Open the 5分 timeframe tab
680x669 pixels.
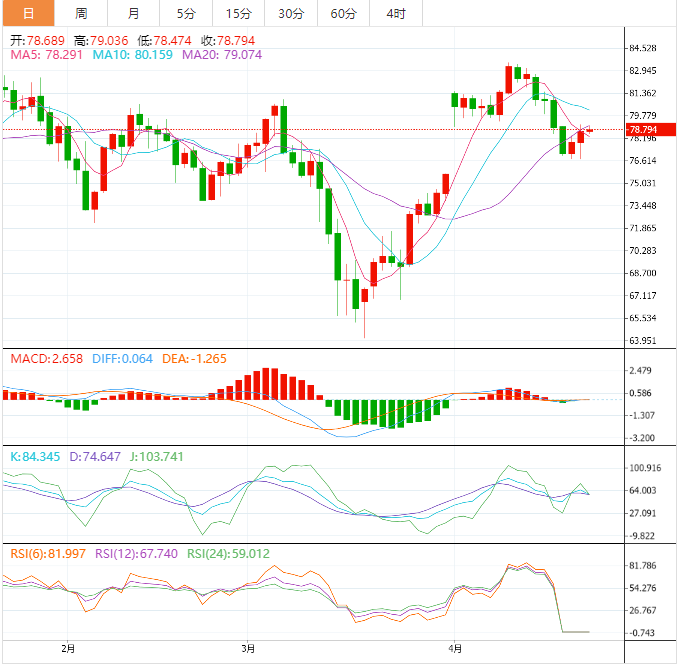point(186,13)
